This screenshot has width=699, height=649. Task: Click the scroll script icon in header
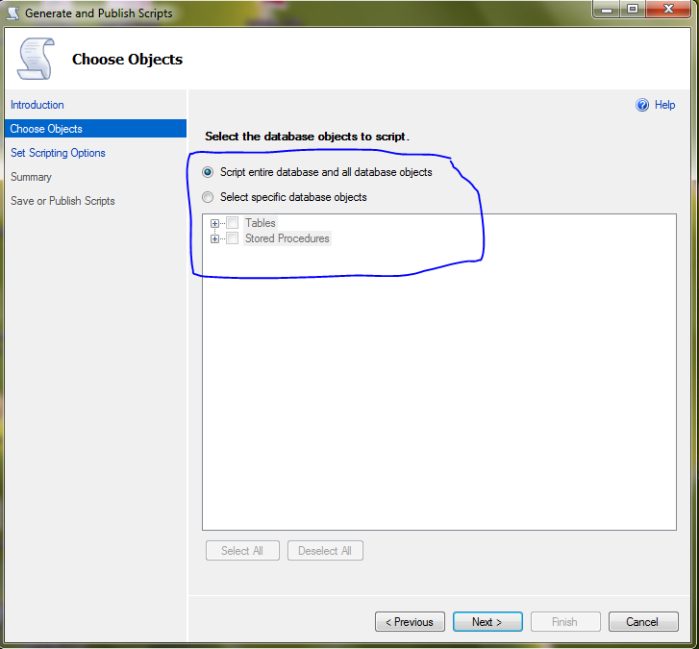36,59
